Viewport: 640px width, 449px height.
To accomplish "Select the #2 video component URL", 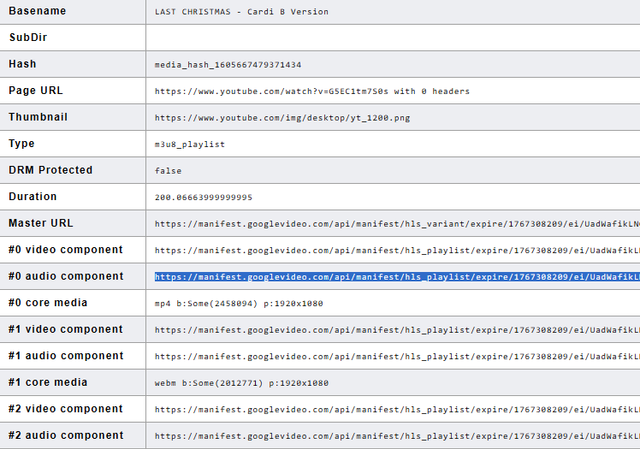I will (397, 410).
